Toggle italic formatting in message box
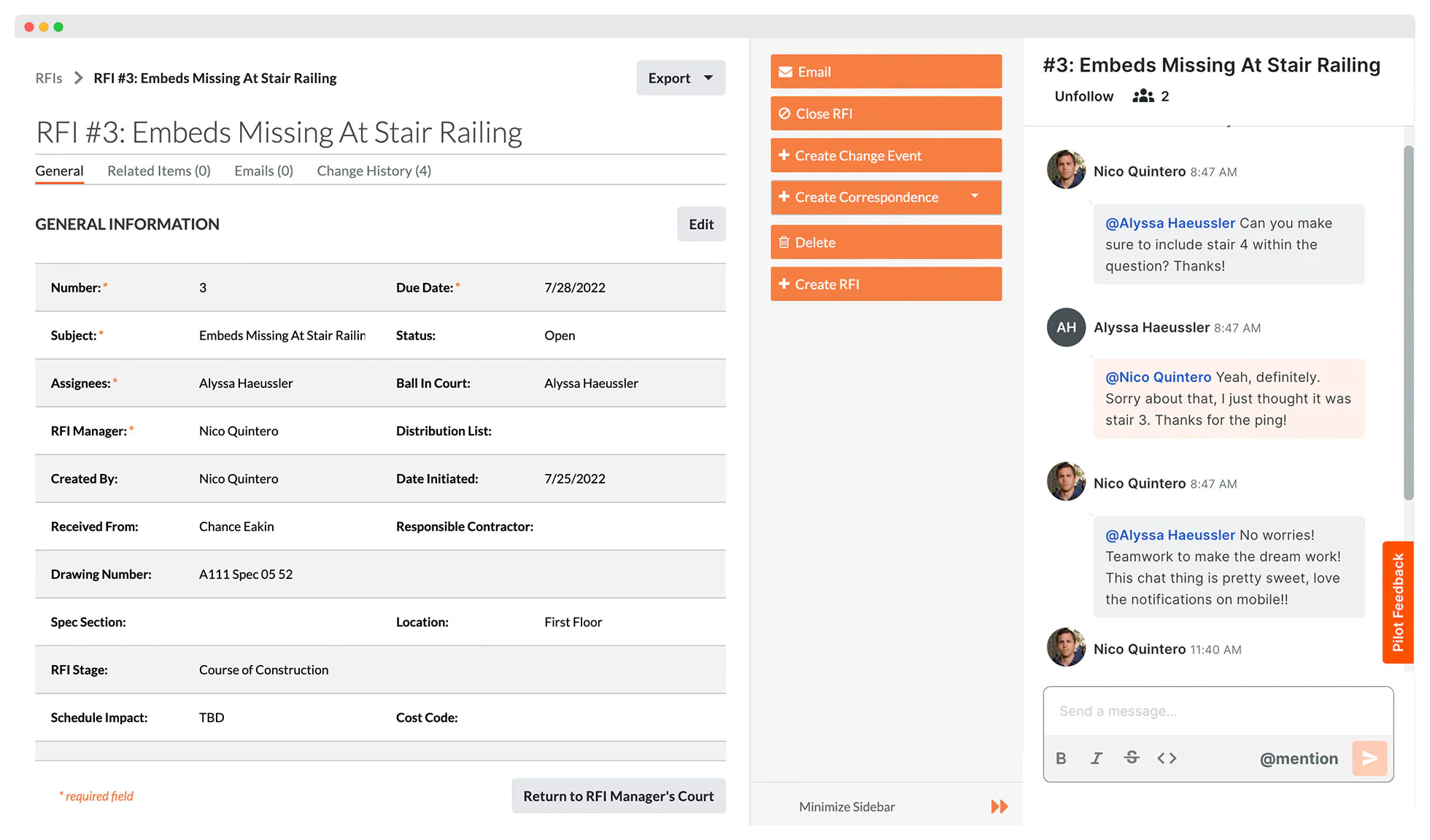Viewport: 1430px width, 840px height. point(1097,758)
